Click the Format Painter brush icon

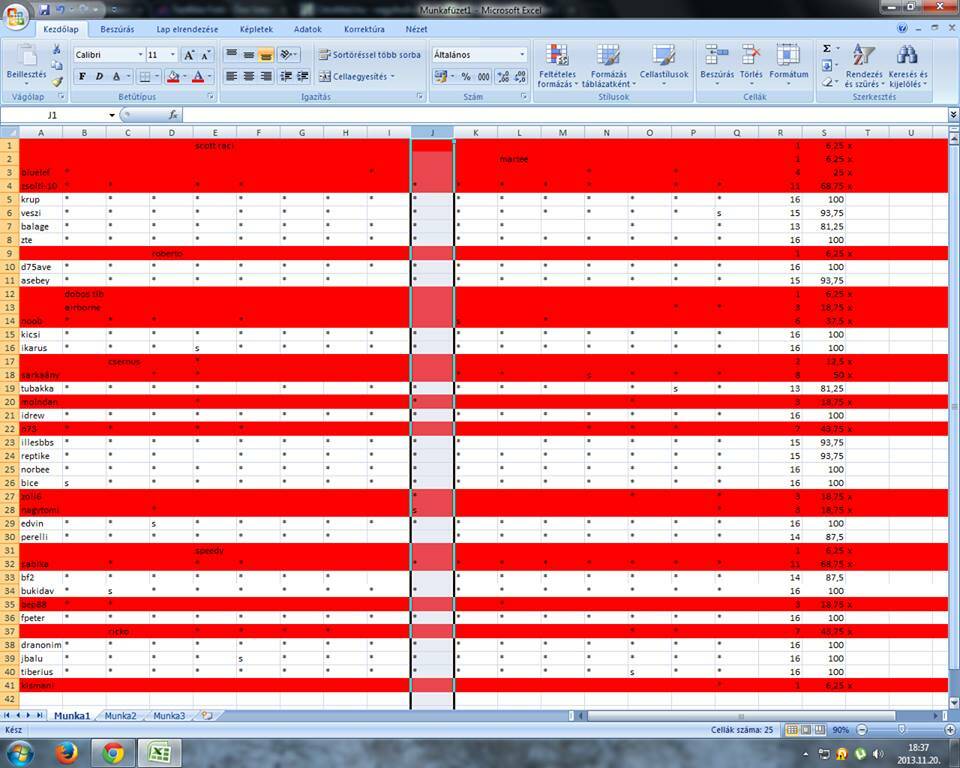(57, 82)
